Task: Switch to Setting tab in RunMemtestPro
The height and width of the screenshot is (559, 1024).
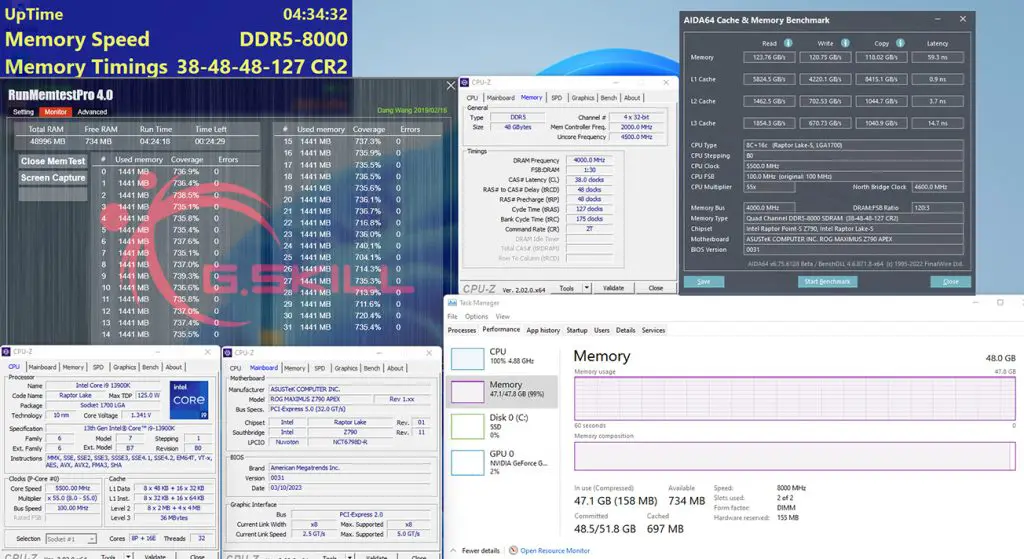Action: click(x=24, y=112)
